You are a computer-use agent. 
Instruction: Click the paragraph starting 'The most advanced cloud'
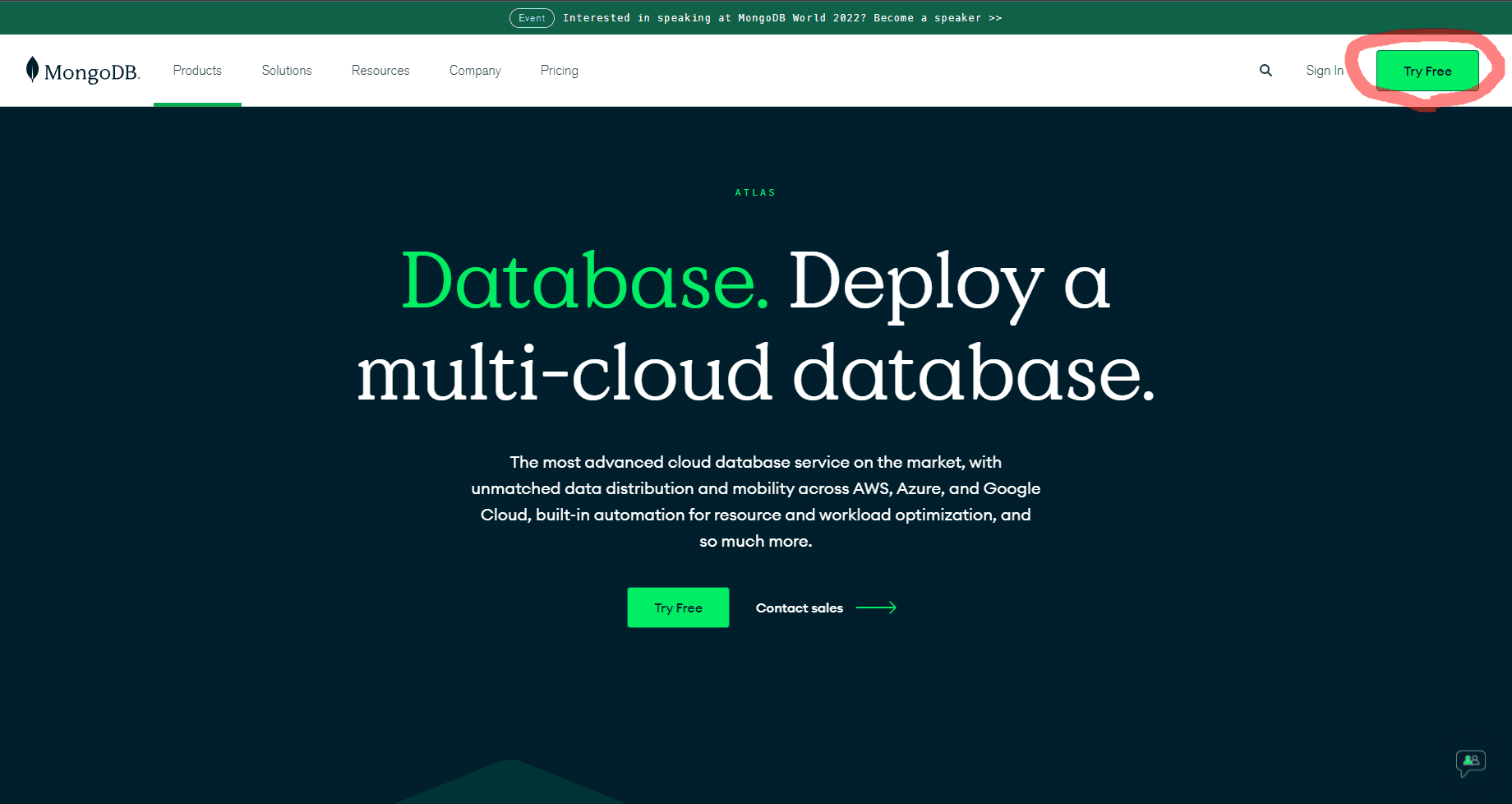tap(756, 501)
